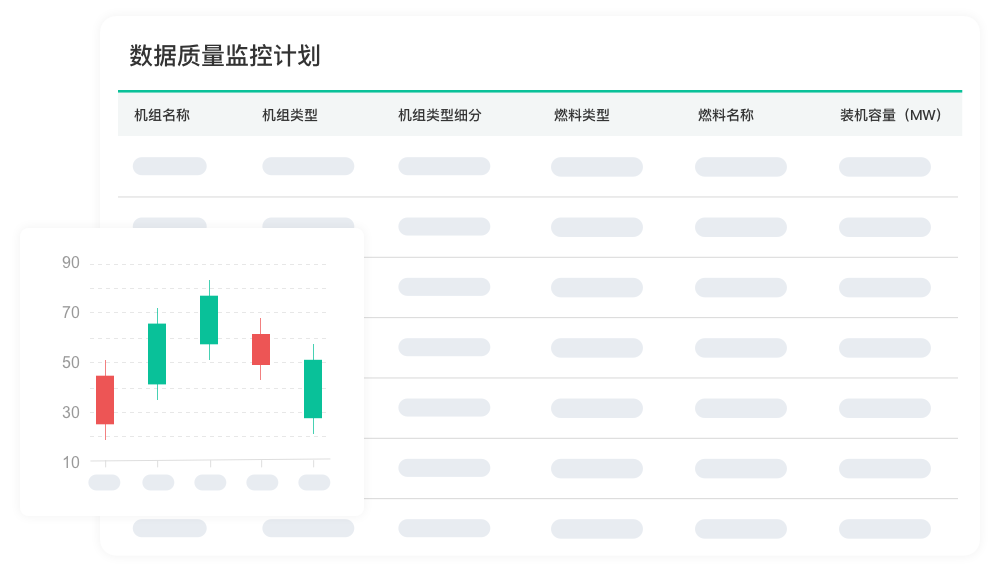Click the second green candlestick bar
The height and width of the screenshot is (576, 1000).
coord(157,354)
